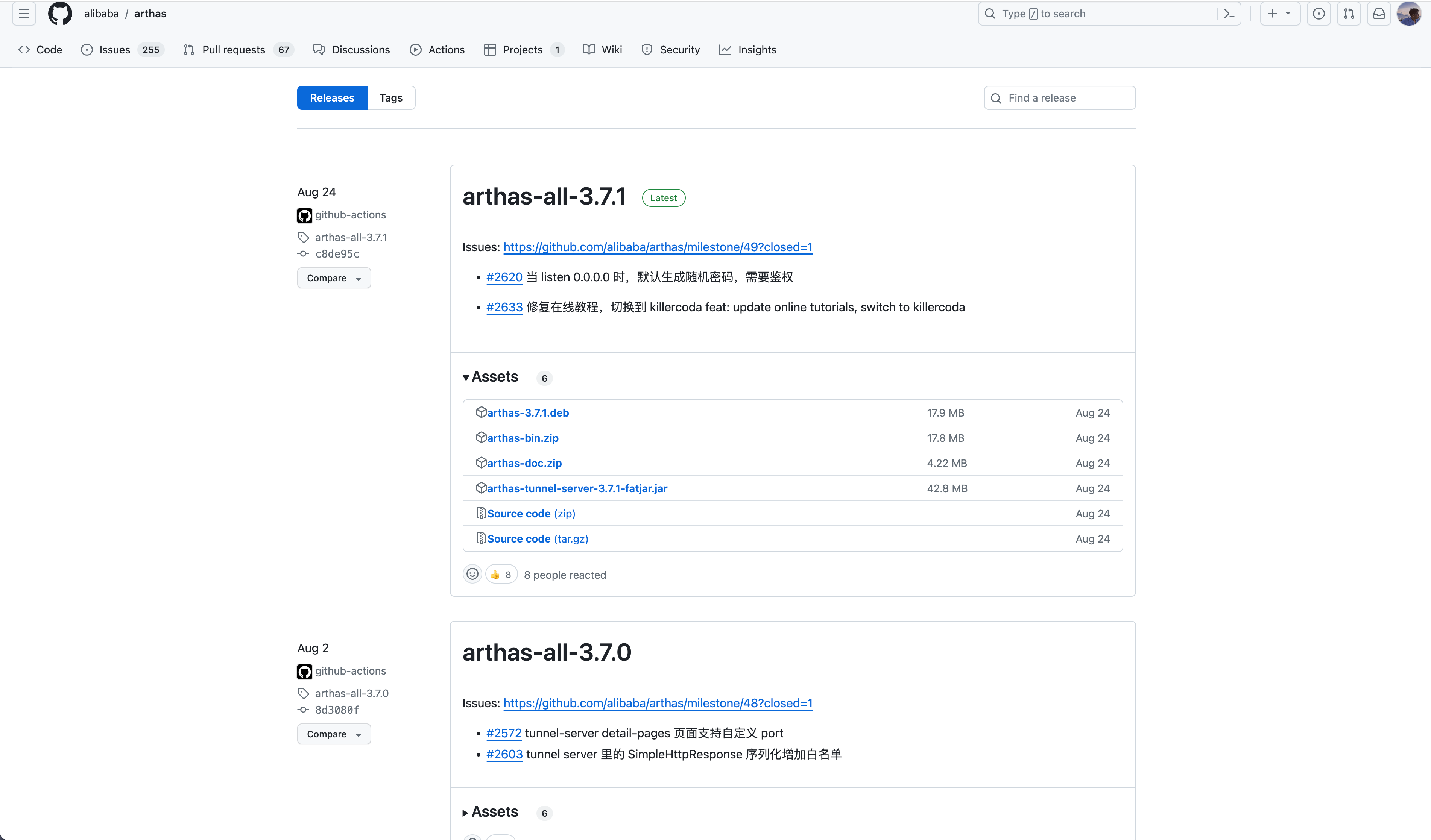Screen dimensions: 1431x840
Task: Open the alibaba owner link
Action: [101, 14]
